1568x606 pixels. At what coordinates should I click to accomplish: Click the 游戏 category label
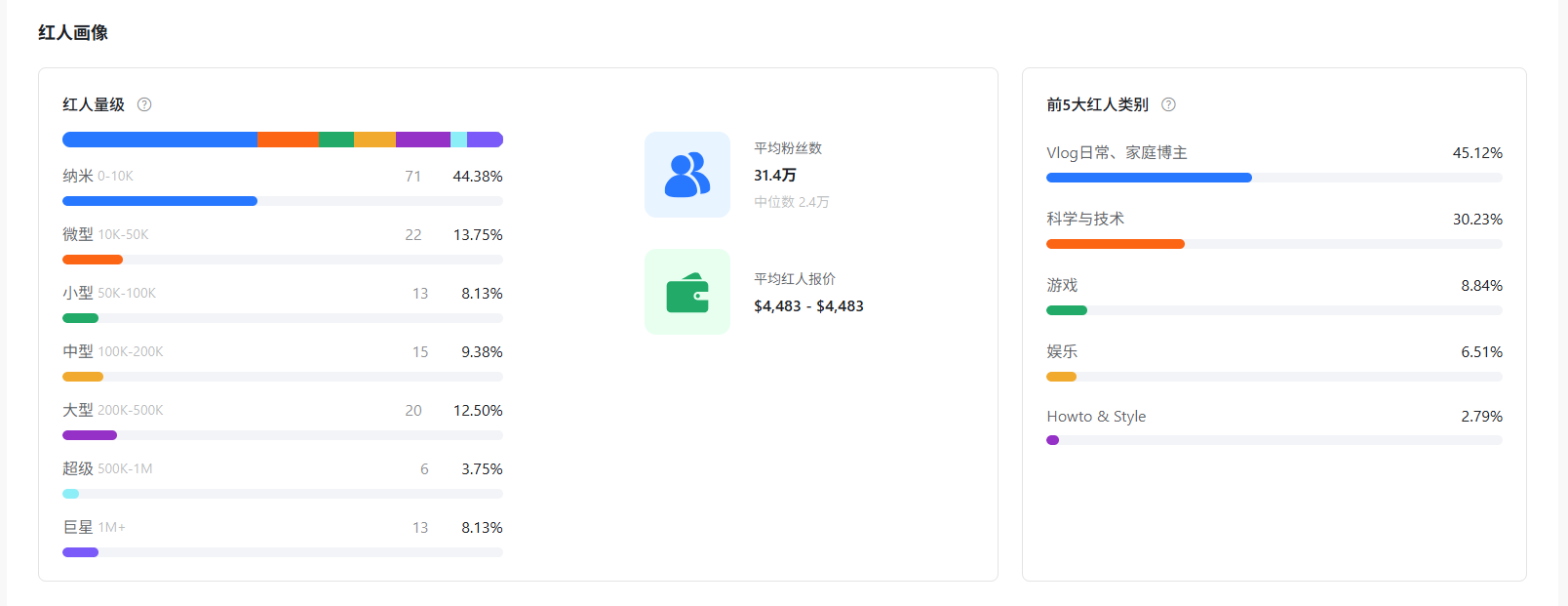point(1062,285)
